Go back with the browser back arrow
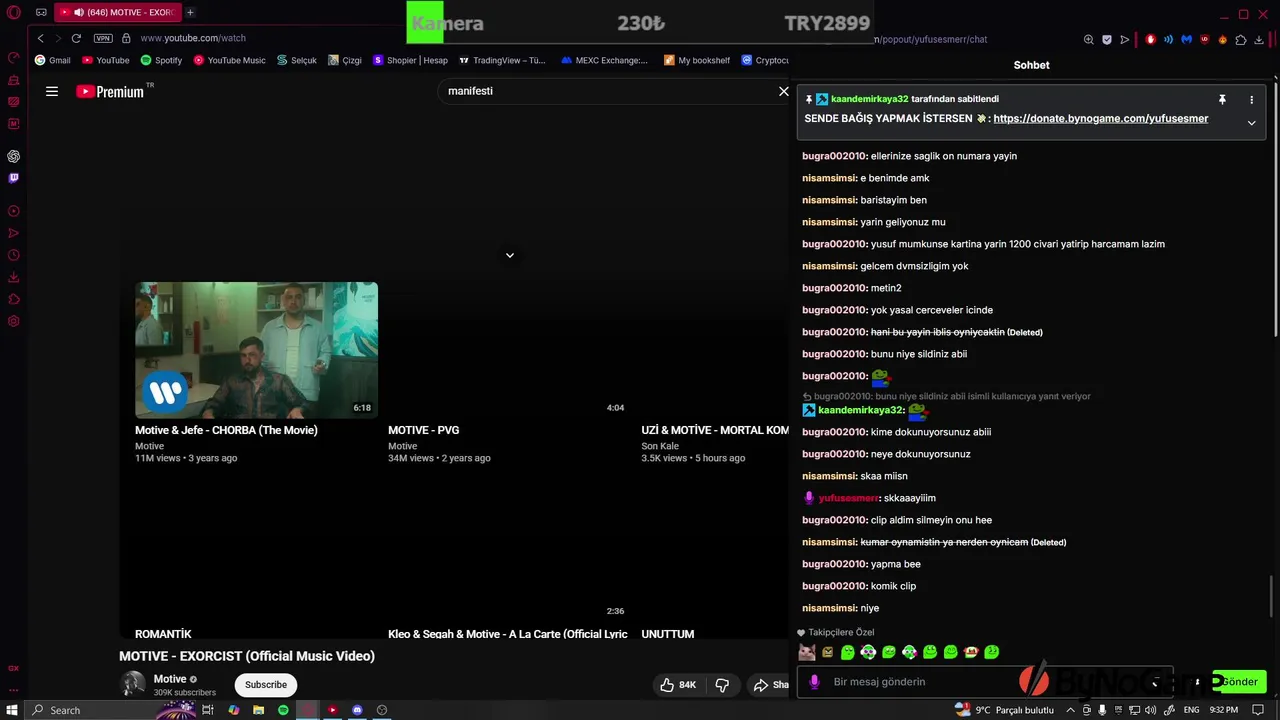The height and width of the screenshot is (720, 1280). point(40,38)
